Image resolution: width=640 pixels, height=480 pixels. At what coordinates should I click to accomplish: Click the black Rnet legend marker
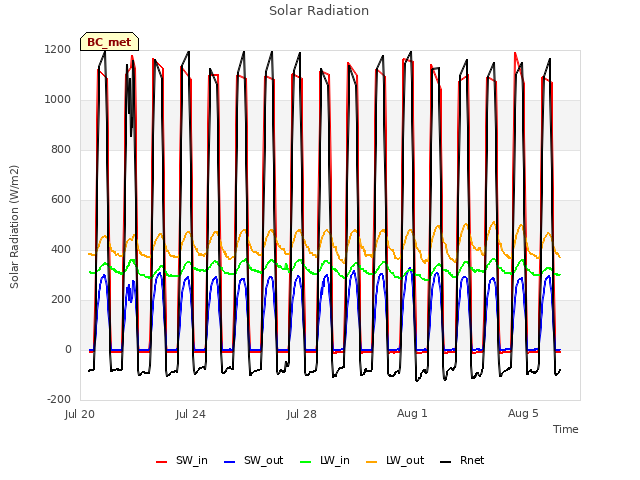point(446,462)
